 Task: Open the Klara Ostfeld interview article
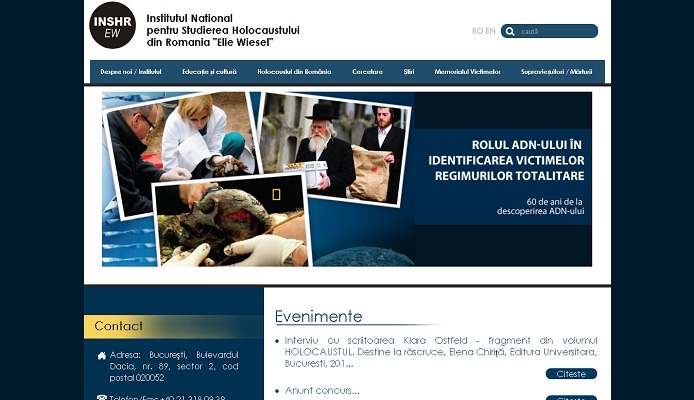441,352
